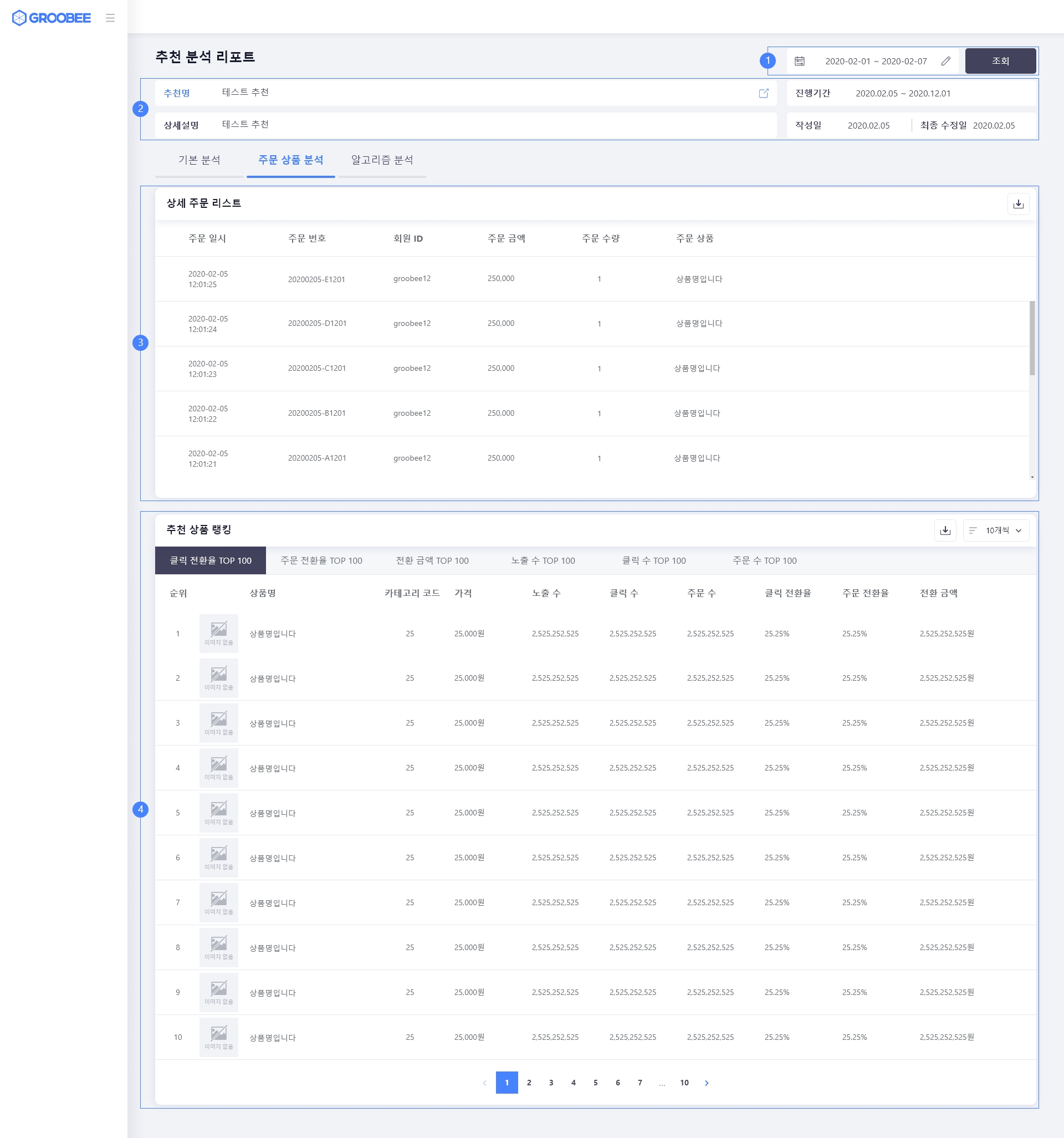Click the previous page arrow in pagination

coord(485,1083)
